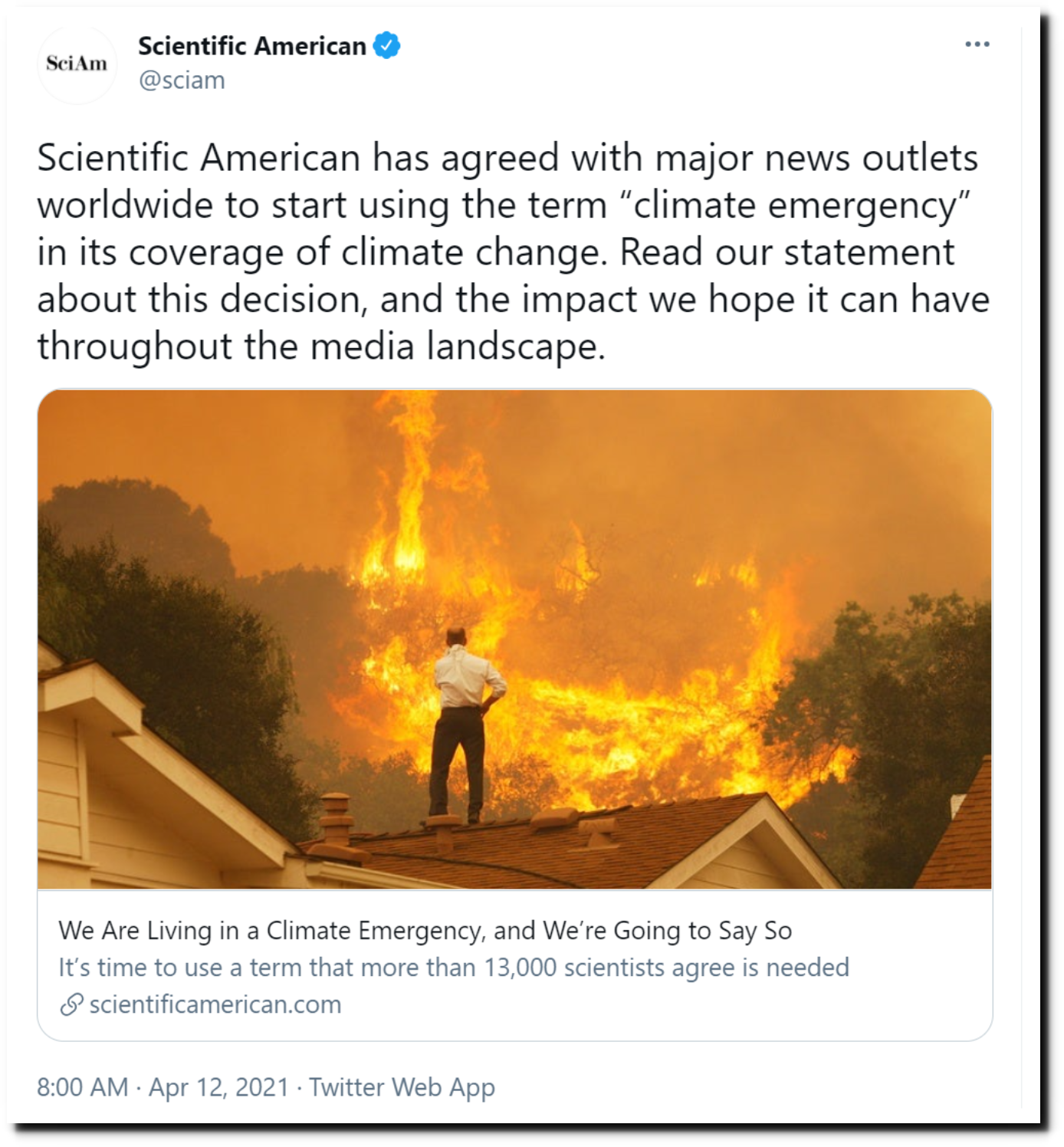
Task: Open the scientificamerican.com domain link
Action: pos(215,1004)
